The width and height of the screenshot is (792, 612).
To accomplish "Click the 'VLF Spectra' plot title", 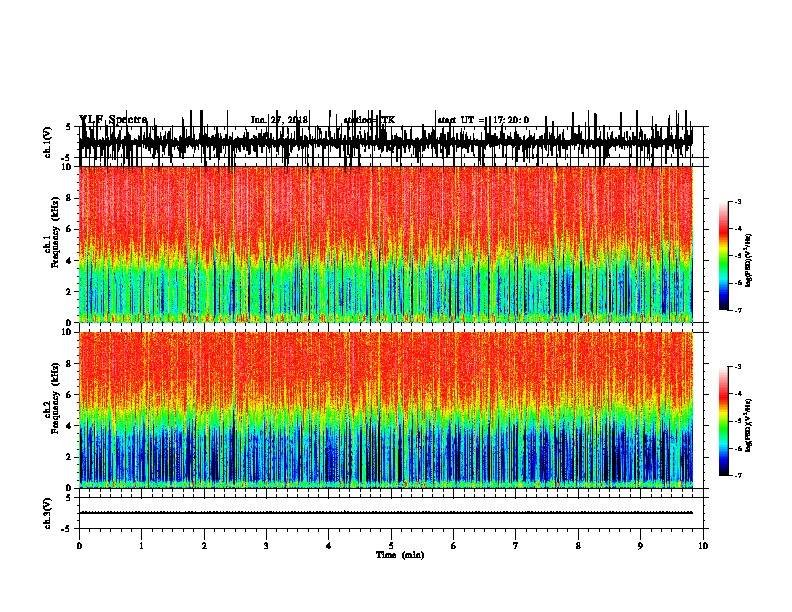I will point(113,119).
